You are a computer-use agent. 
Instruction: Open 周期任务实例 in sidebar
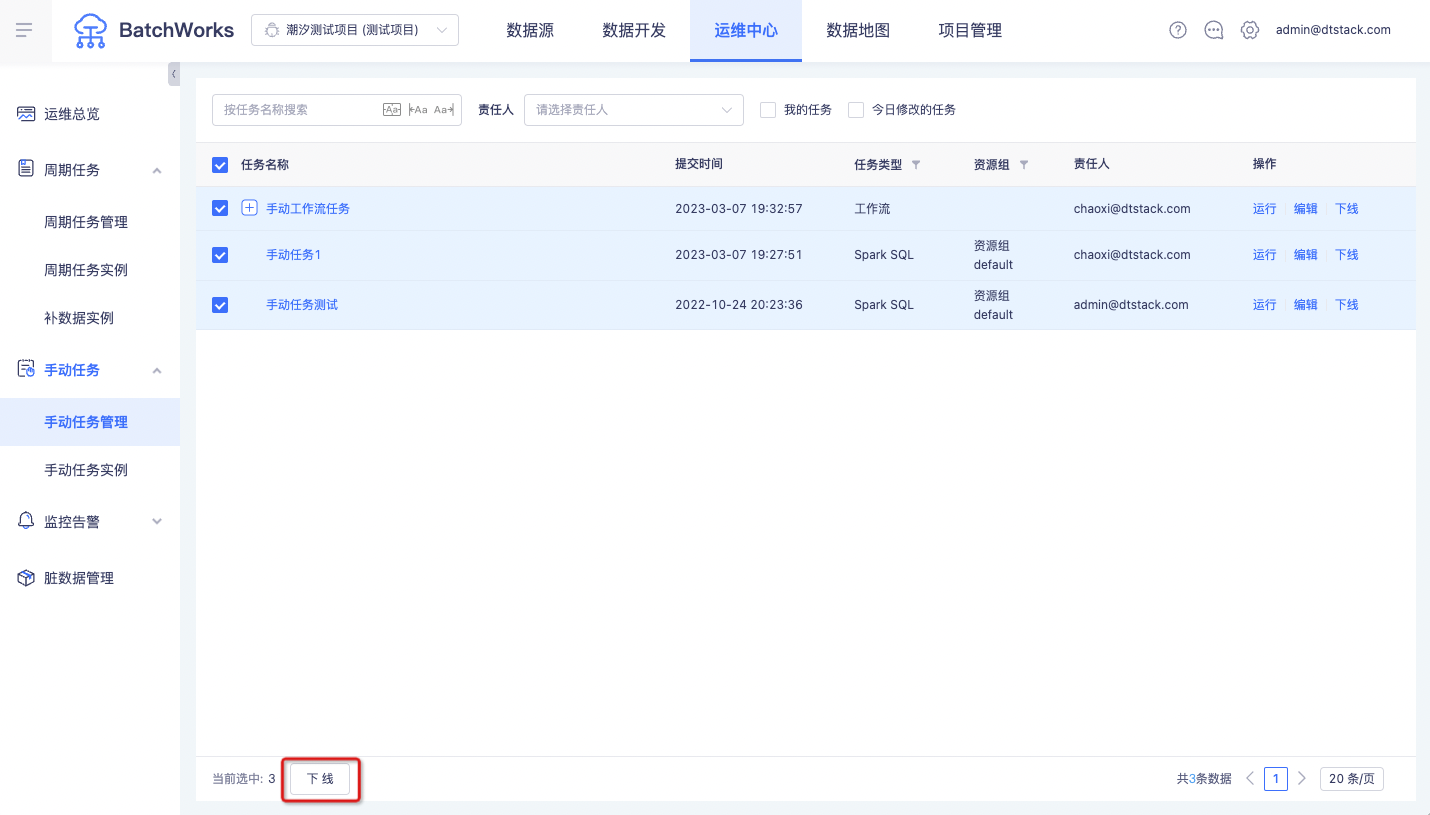coord(86,270)
